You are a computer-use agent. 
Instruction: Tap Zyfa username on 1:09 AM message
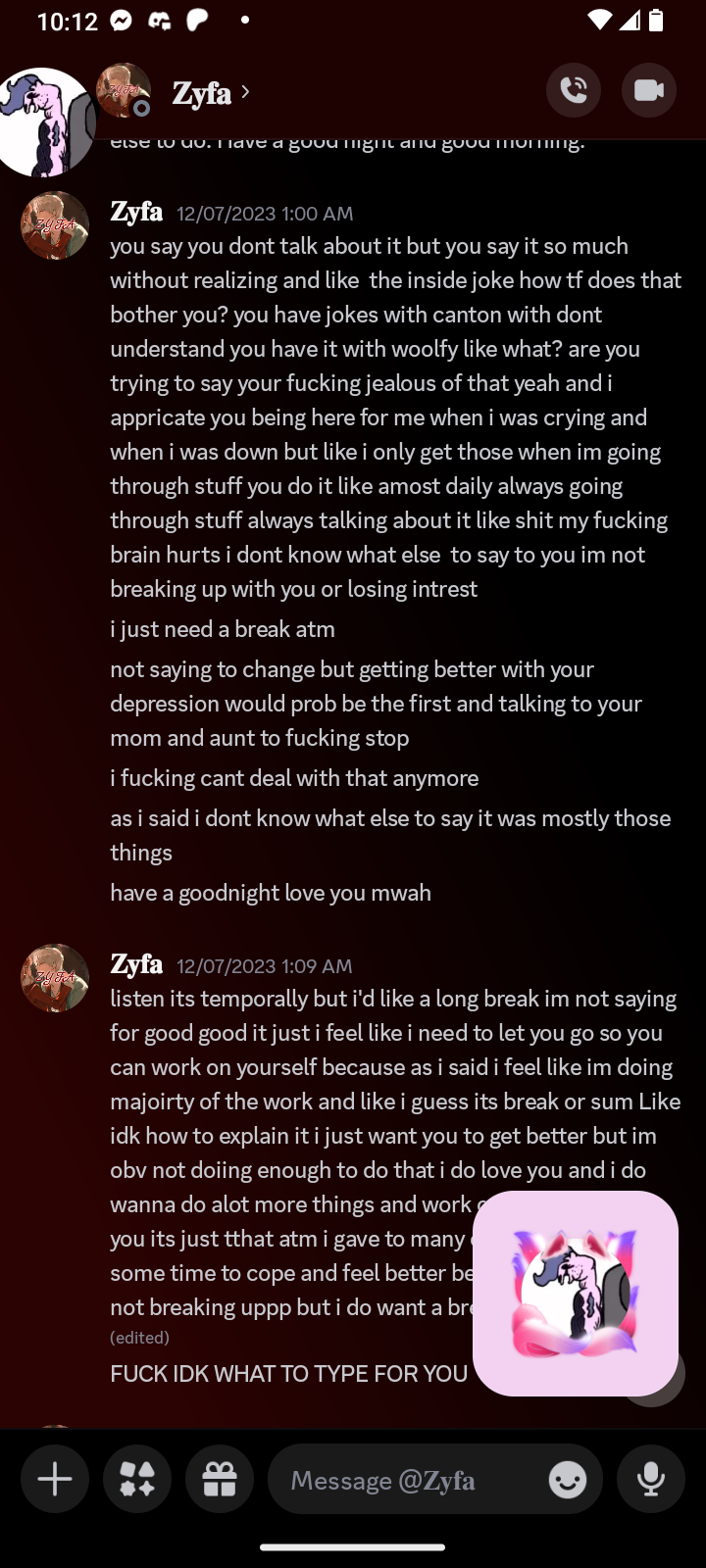click(136, 964)
